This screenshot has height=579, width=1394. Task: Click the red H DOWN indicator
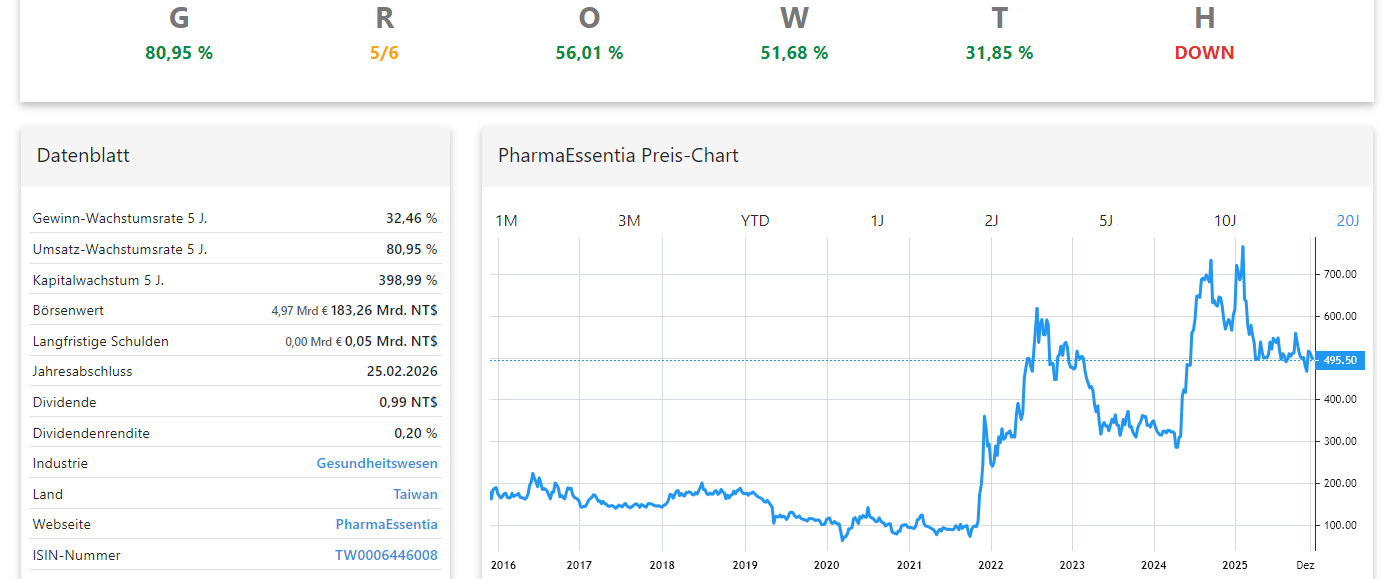tap(1204, 53)
